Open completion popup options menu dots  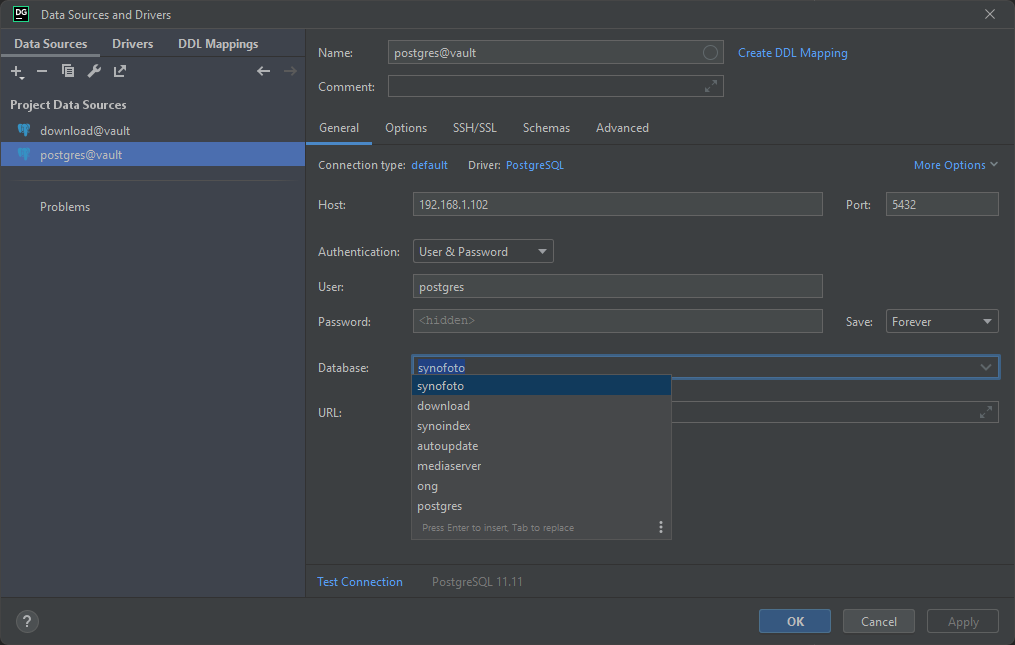tap(660, 527)
